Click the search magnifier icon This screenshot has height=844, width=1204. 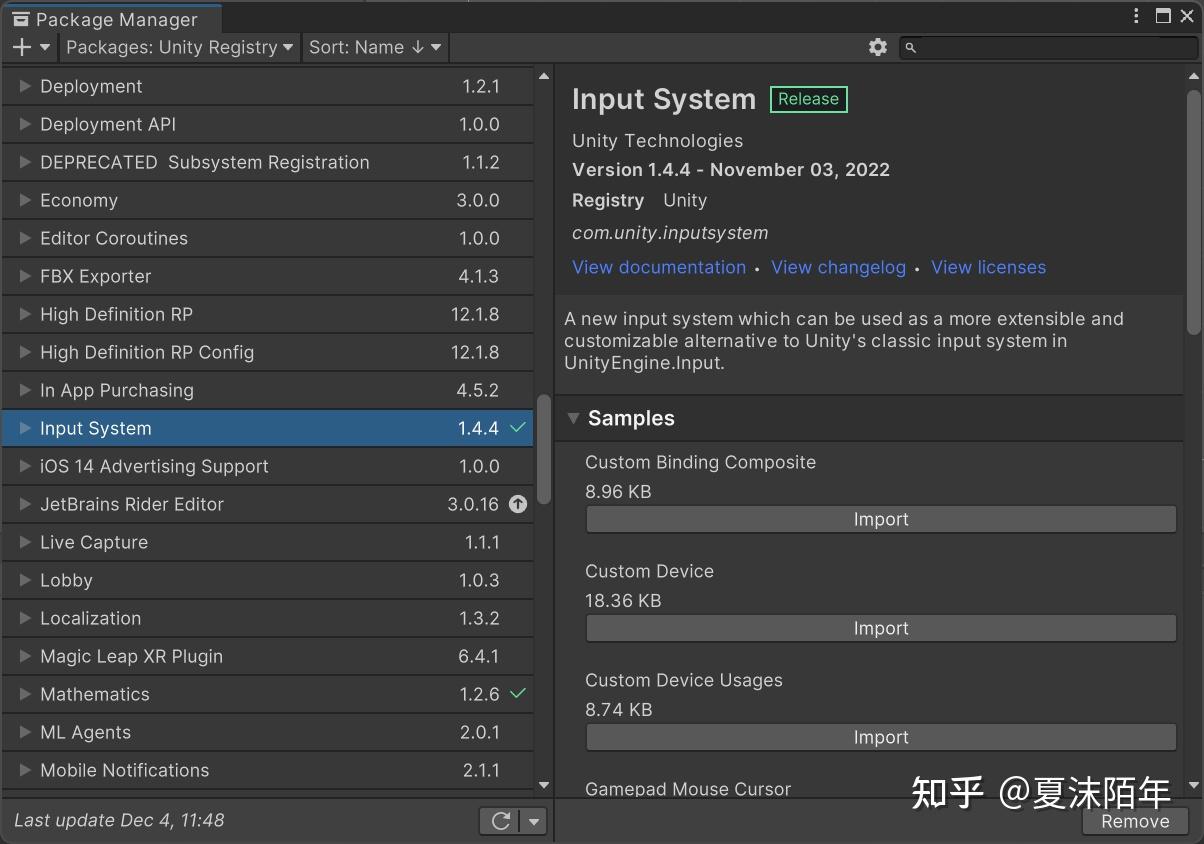(910, 47)
